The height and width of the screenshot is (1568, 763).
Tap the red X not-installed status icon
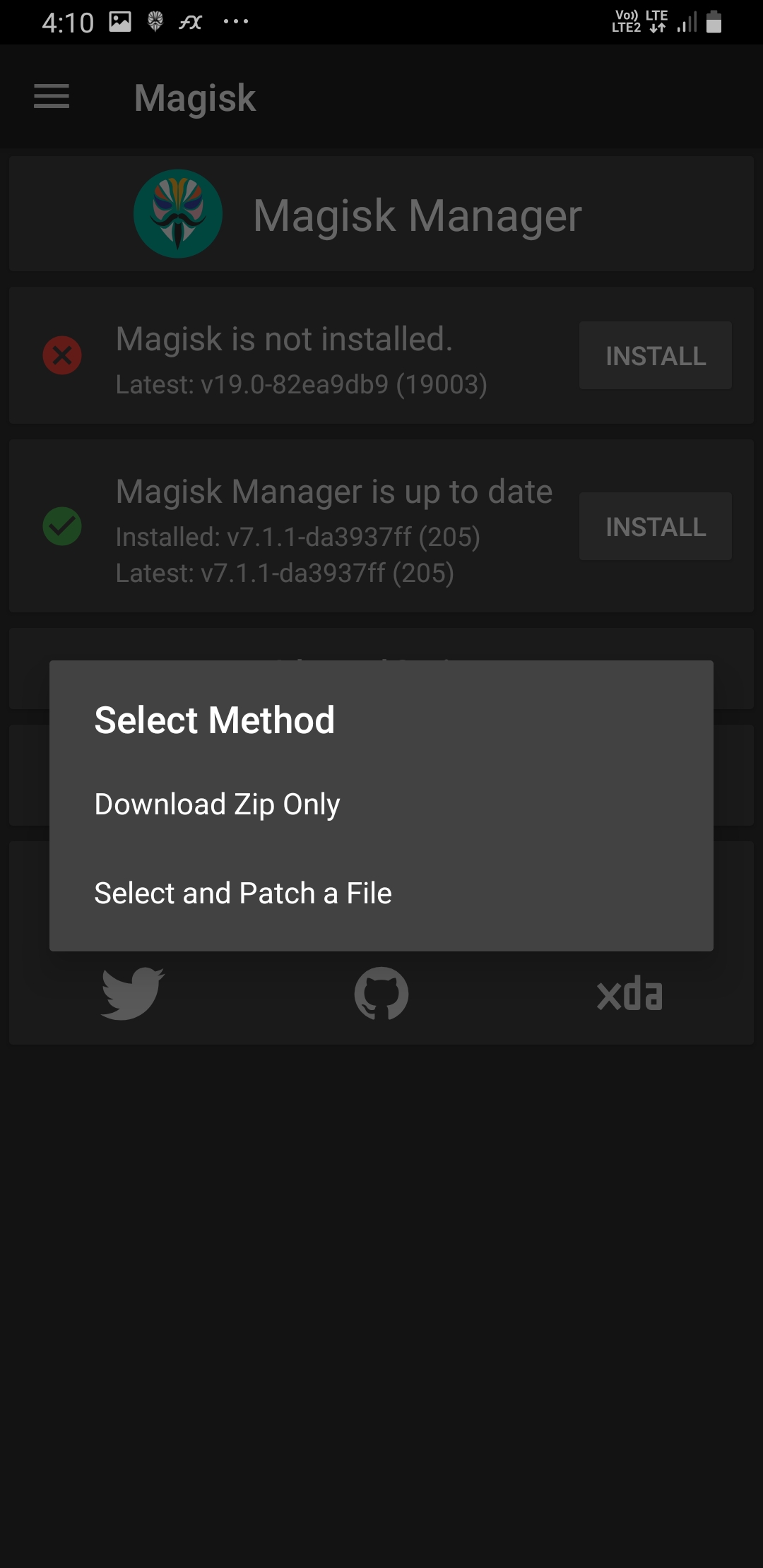pos(62,355)
